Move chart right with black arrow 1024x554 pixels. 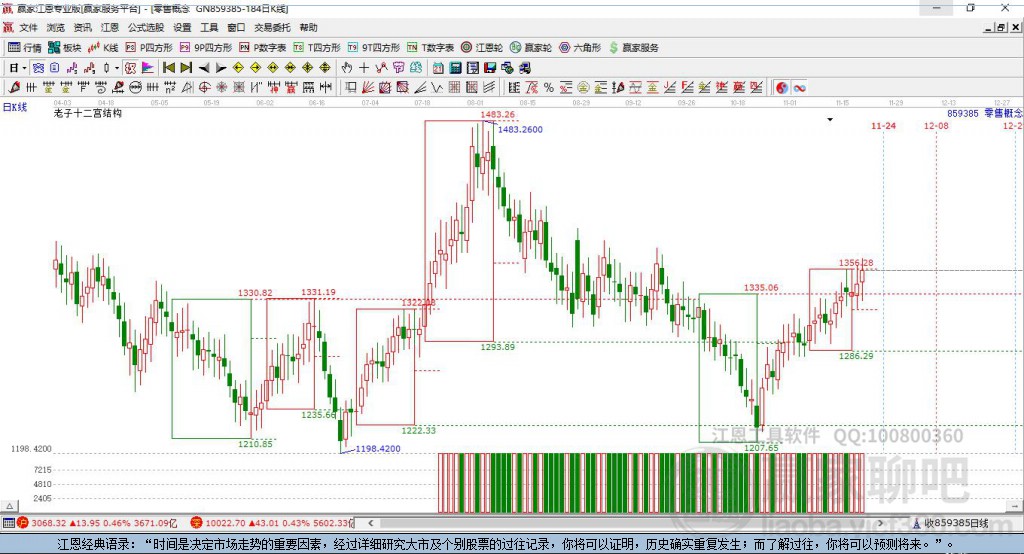click(221, 68)
